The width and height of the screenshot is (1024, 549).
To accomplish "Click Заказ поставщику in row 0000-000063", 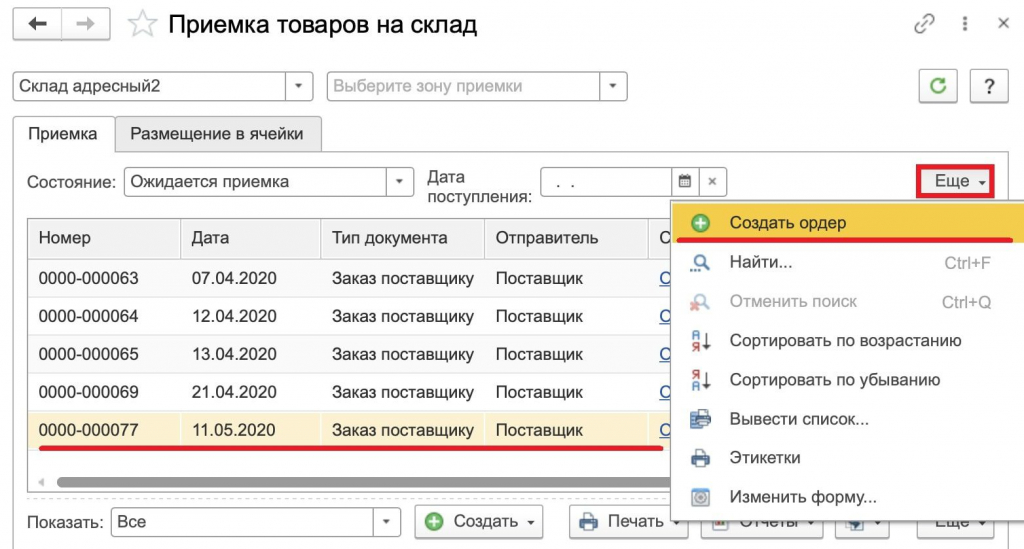I will pos(402,279).
